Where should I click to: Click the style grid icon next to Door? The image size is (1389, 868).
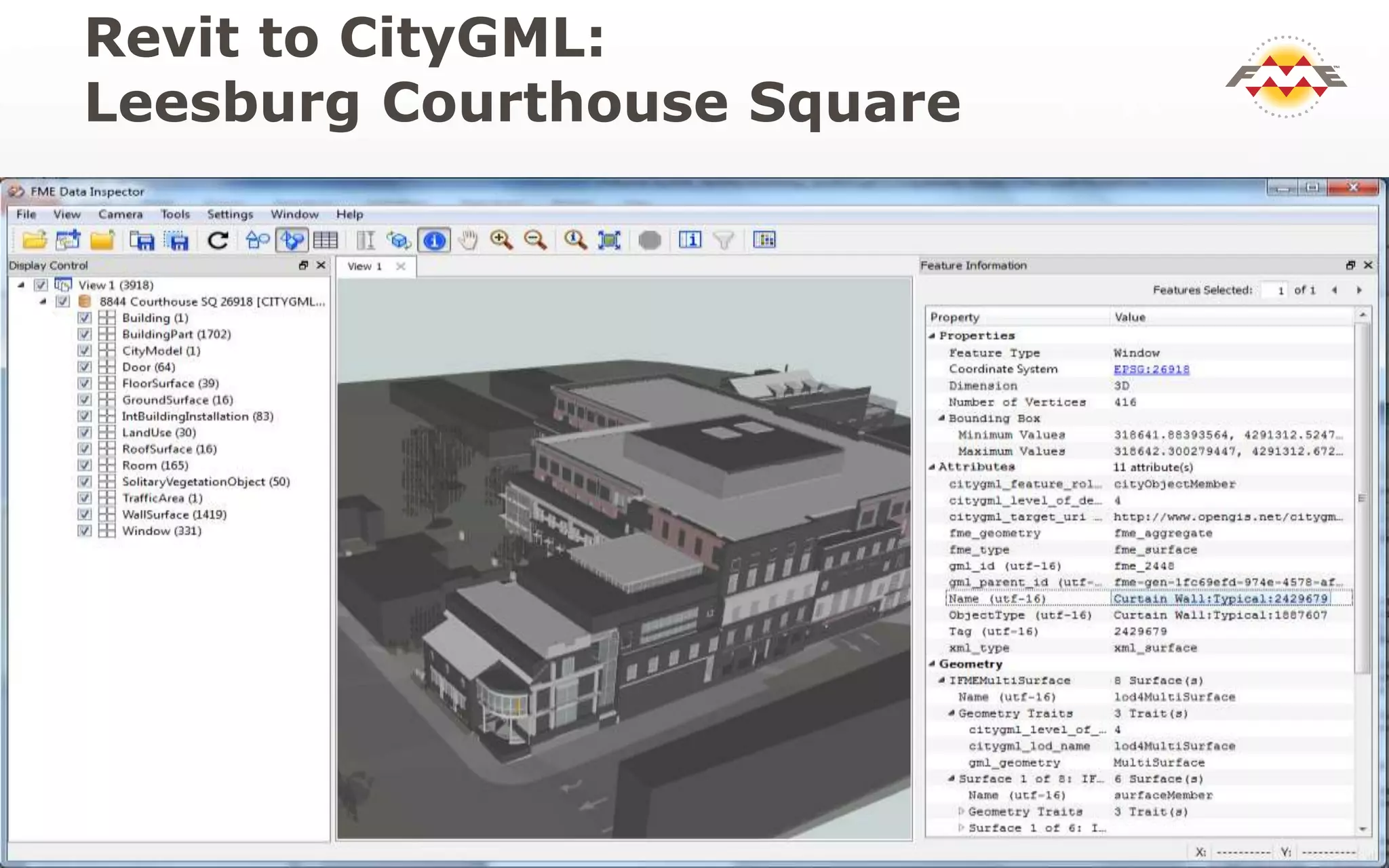pyautogui.click(x=106, y=367)
